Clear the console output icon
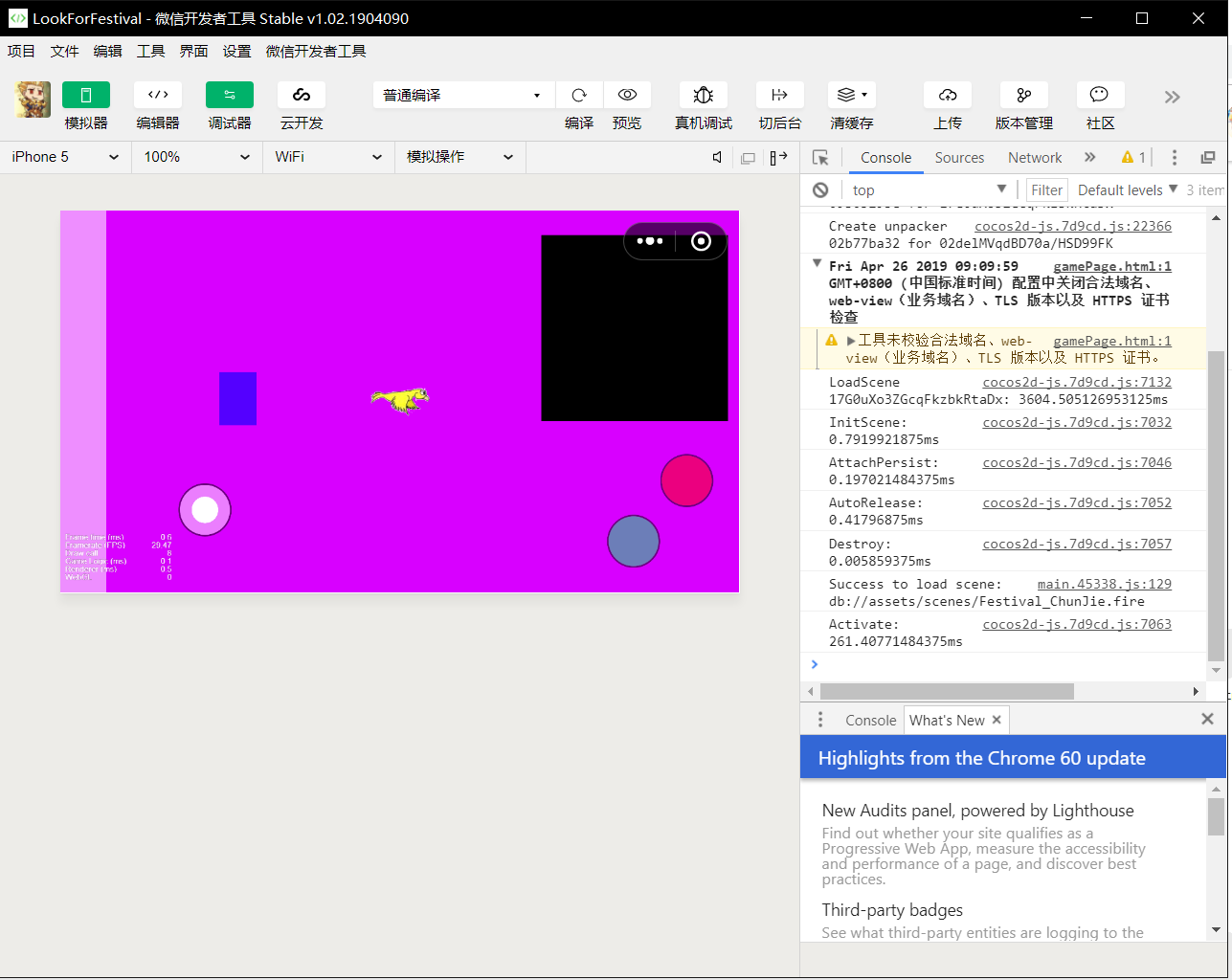Image resolution: width=1232 pixels, height=980 pixels. click(820, 189)
